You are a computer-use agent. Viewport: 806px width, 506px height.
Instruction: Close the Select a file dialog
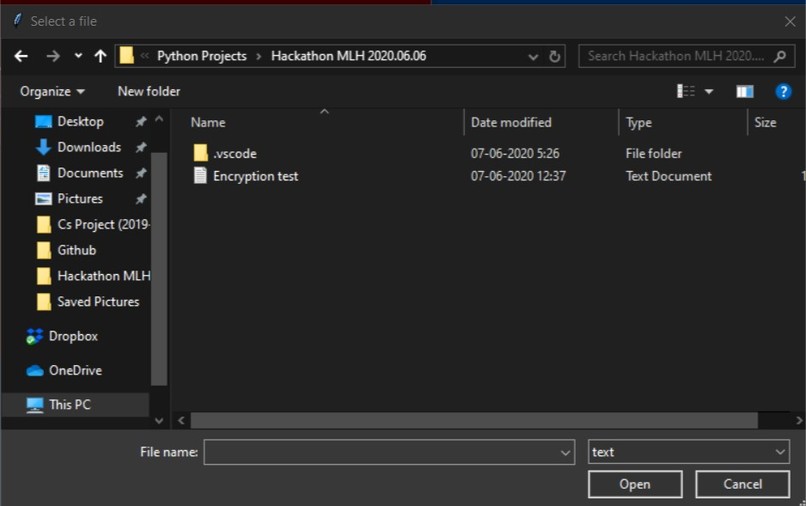[790, 22]
